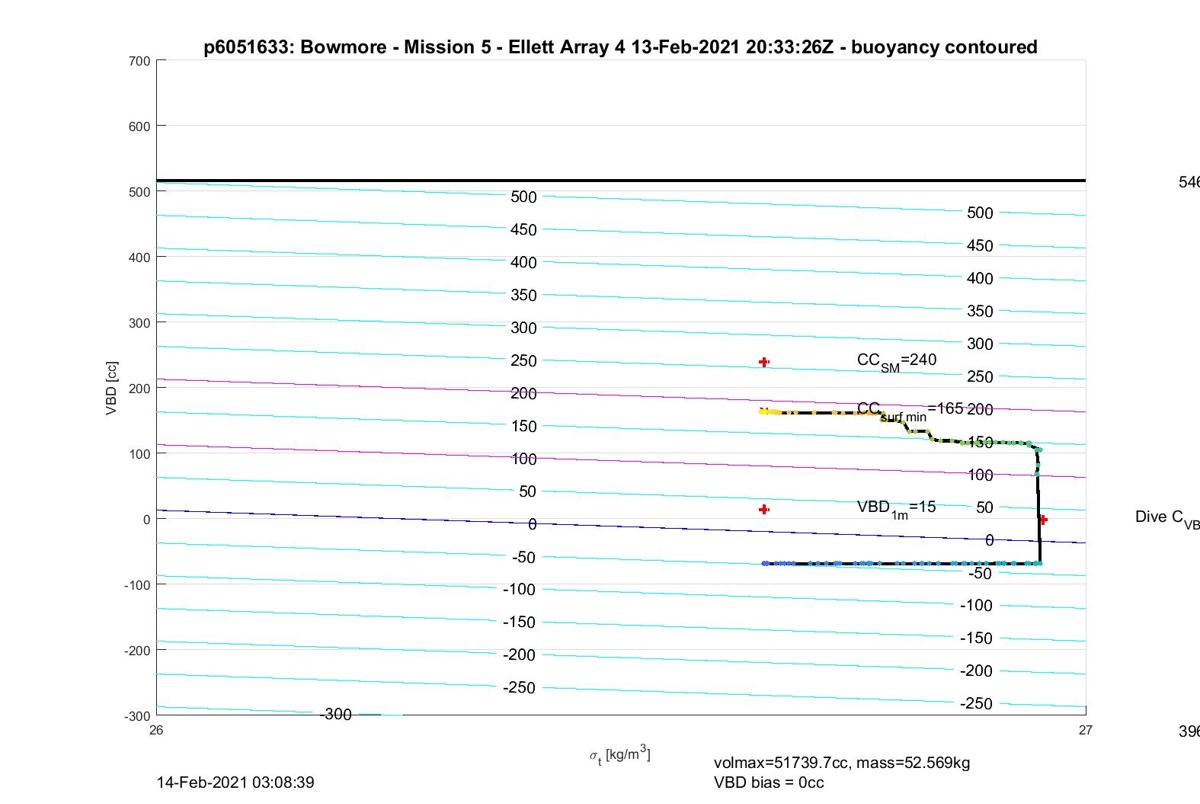Viewport: 1200px width, 804px height.
Task: Select the 'volmax=51739.7cc, mass=52.569kg' text
Action: [842, 763]
